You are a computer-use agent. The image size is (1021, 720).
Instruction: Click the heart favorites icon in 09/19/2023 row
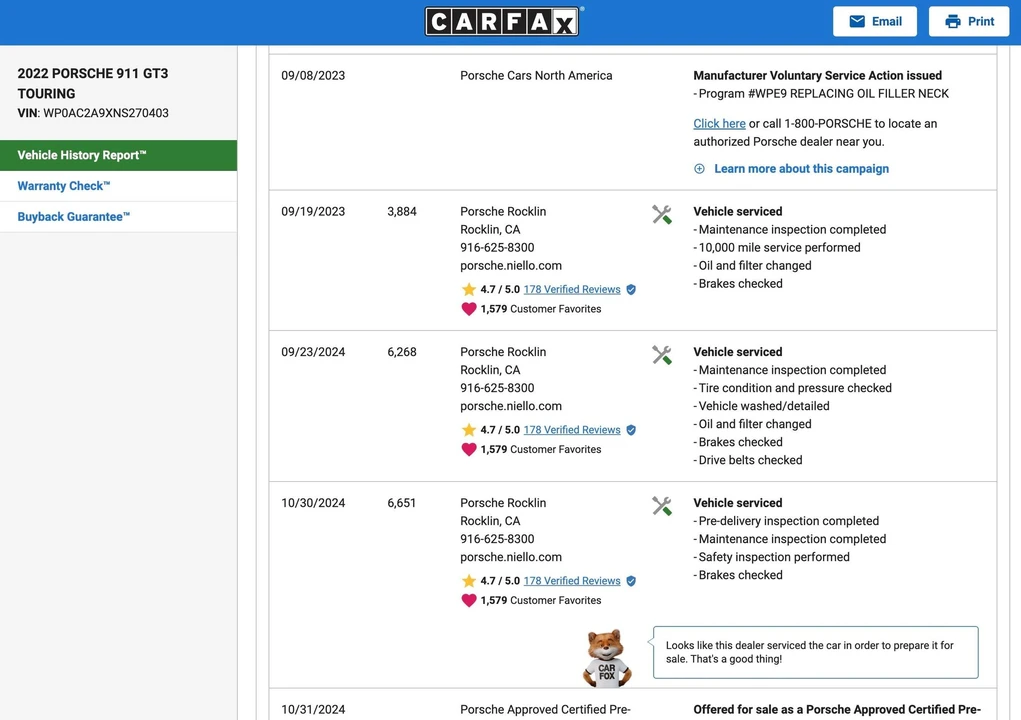[469, 309]
